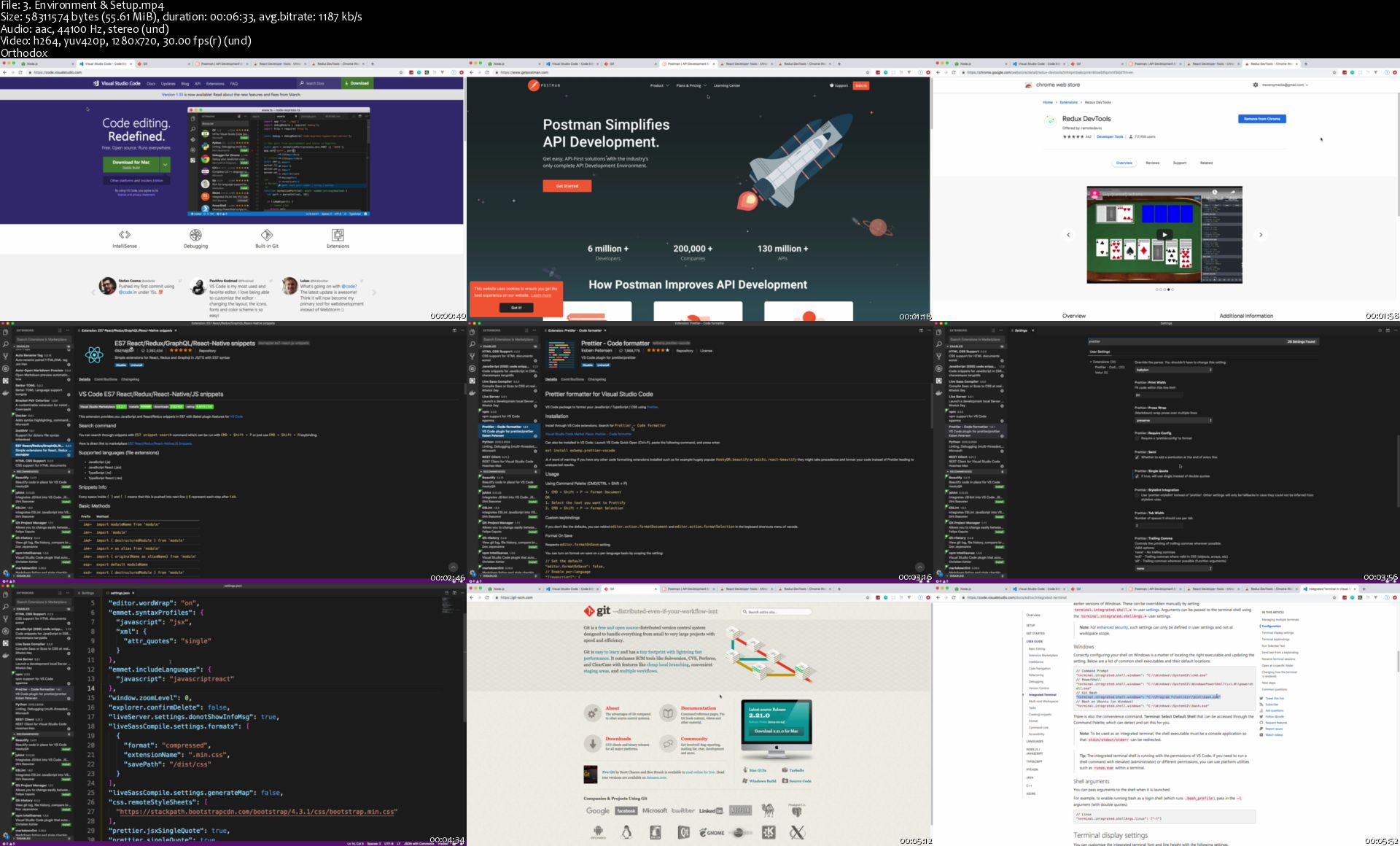Open Docker whale icon in ES7 snippets frame

pyautogui.click(x=6, y=393)
